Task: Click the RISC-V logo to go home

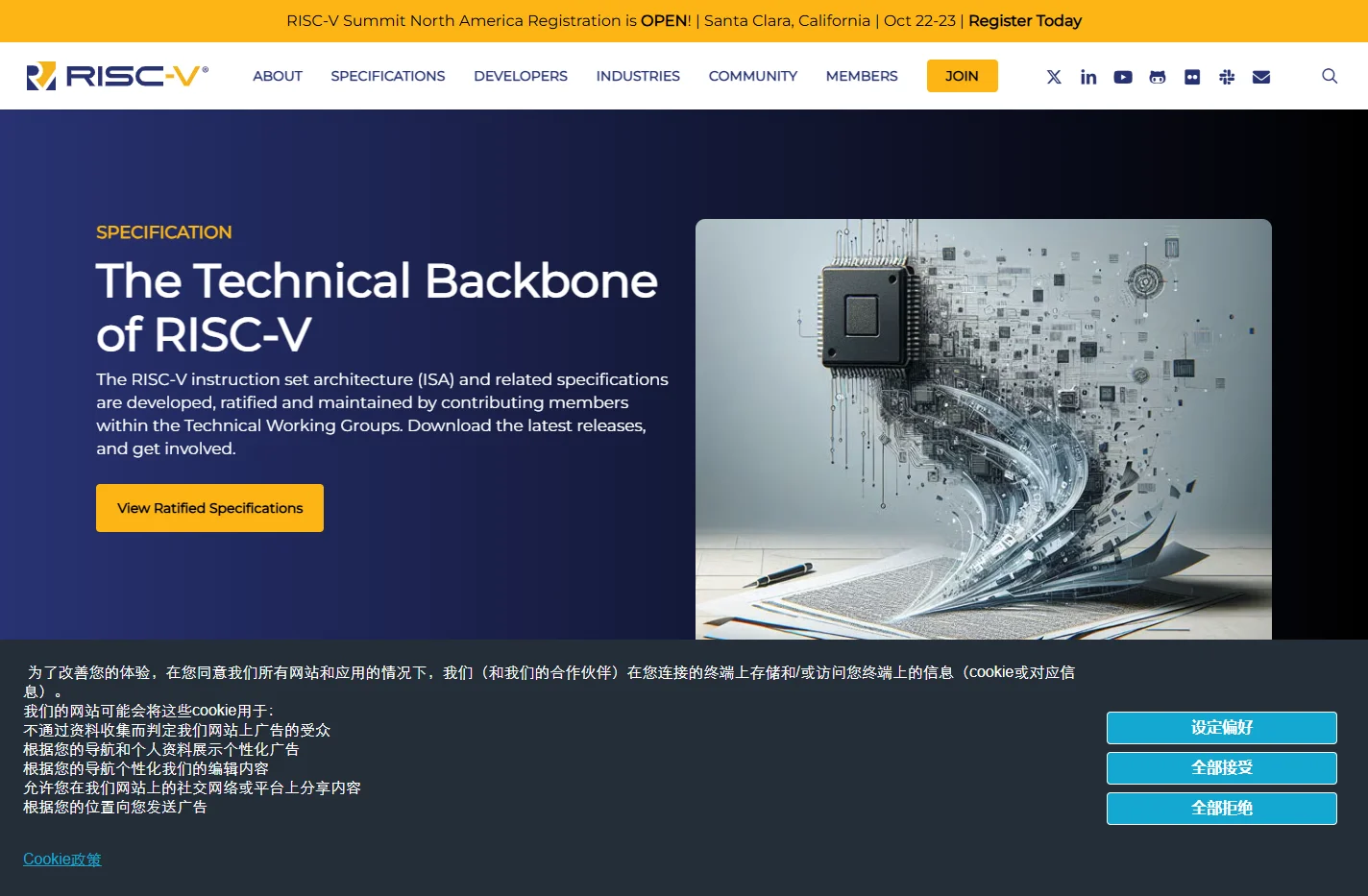Action: click(x=117, y=76)
